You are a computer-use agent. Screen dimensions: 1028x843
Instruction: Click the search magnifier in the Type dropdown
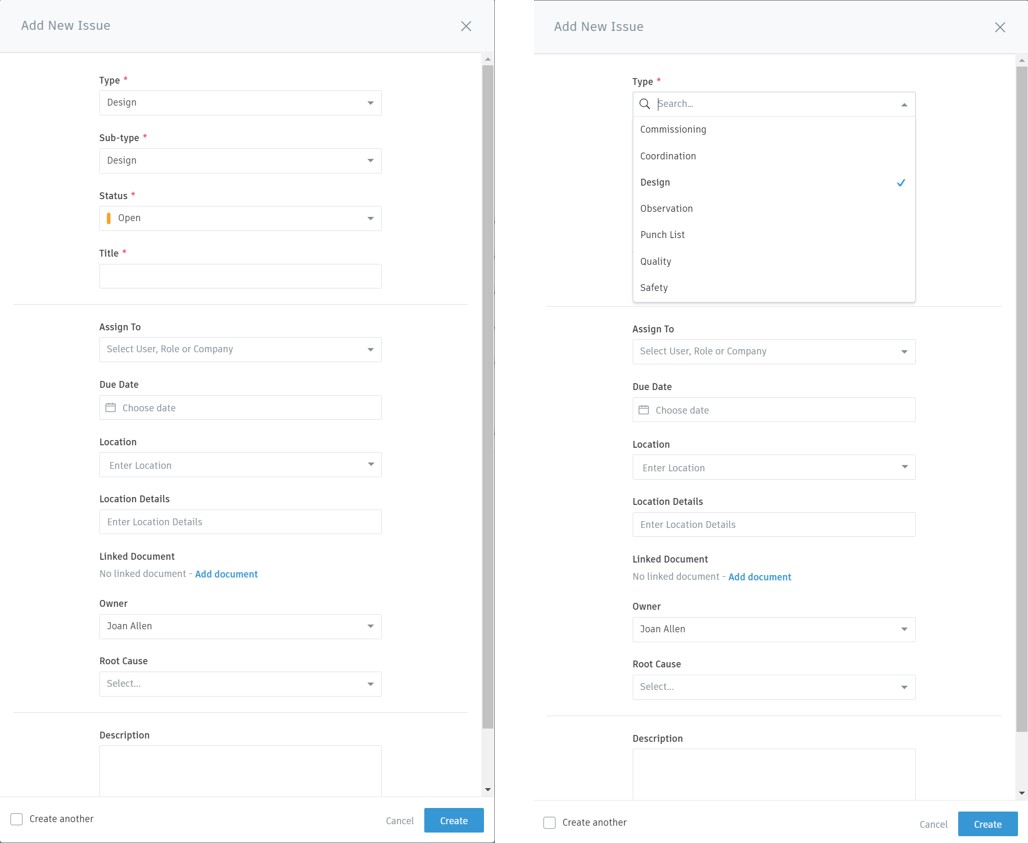tap(644, 103)
